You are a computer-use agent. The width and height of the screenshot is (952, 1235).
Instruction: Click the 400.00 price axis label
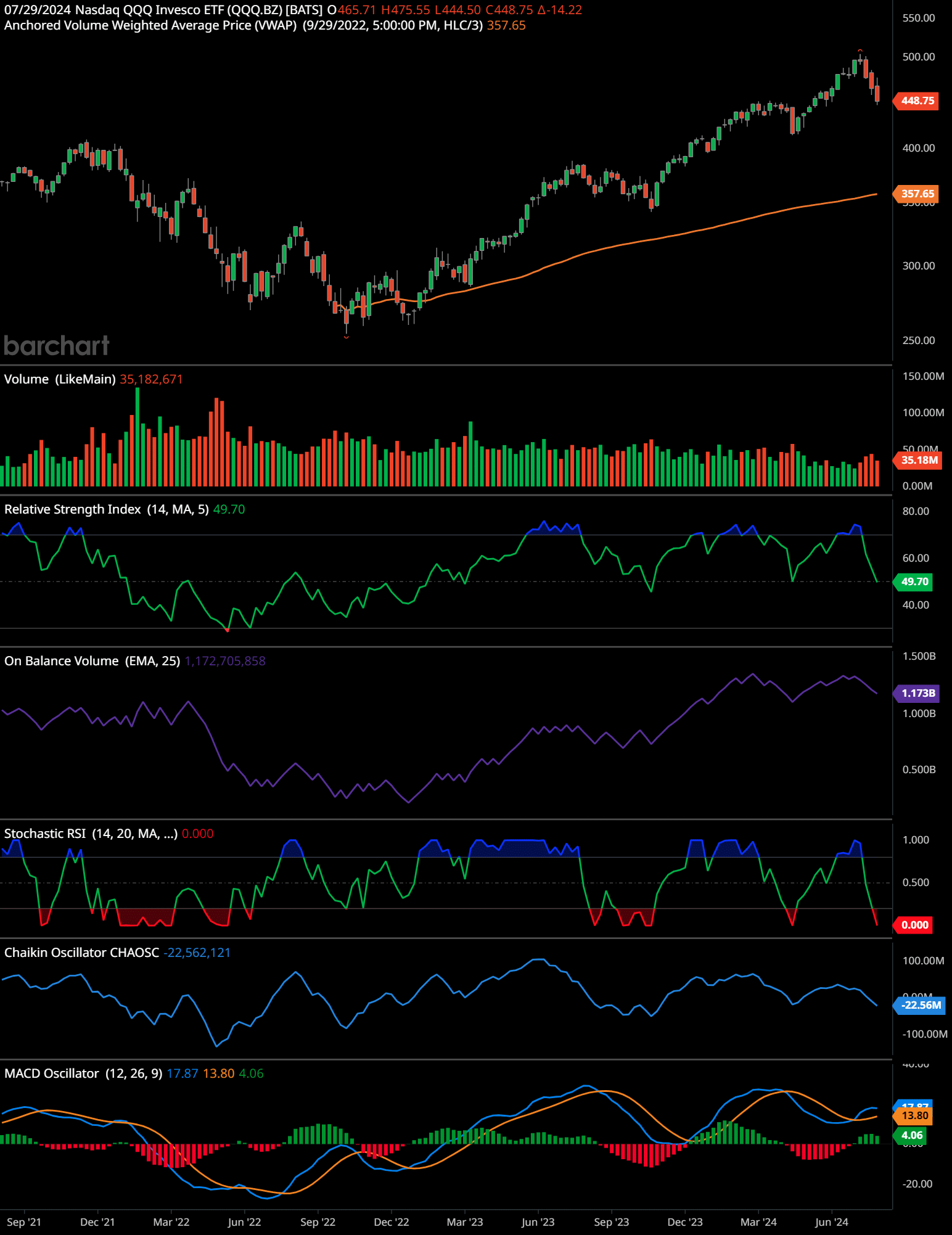pos(919,148)
